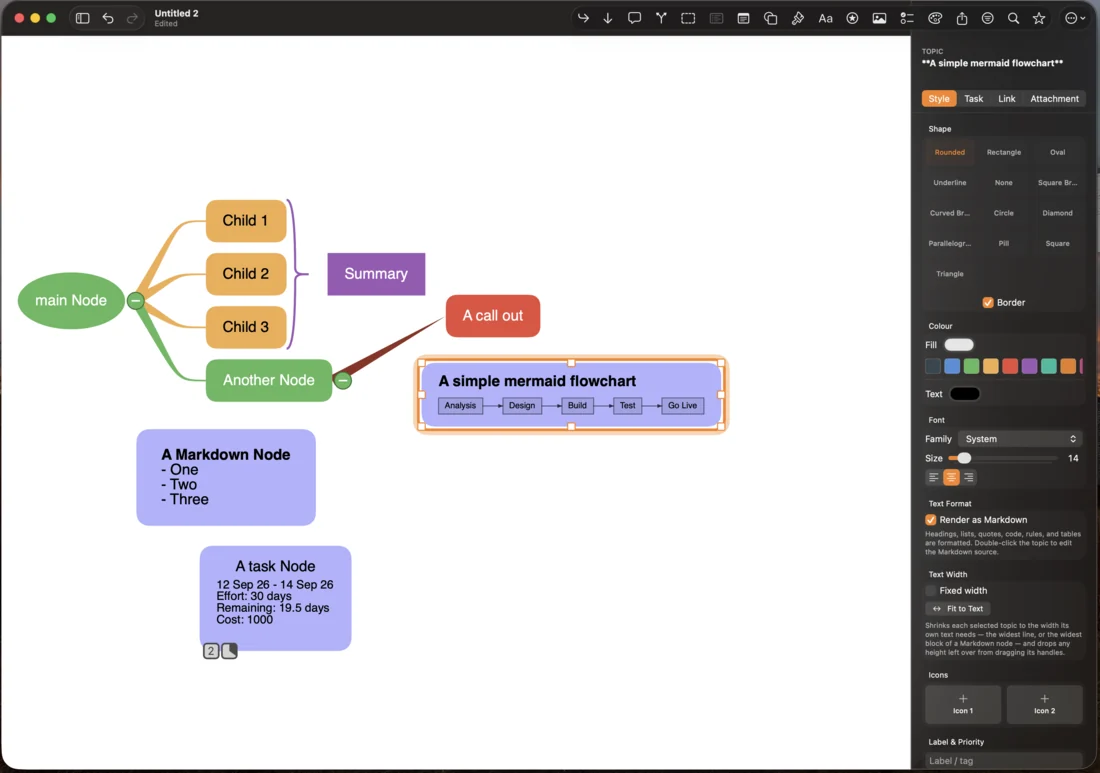Screen dimensions: 1100x773
Task: Switch to the Style tab
Action: 939,99
